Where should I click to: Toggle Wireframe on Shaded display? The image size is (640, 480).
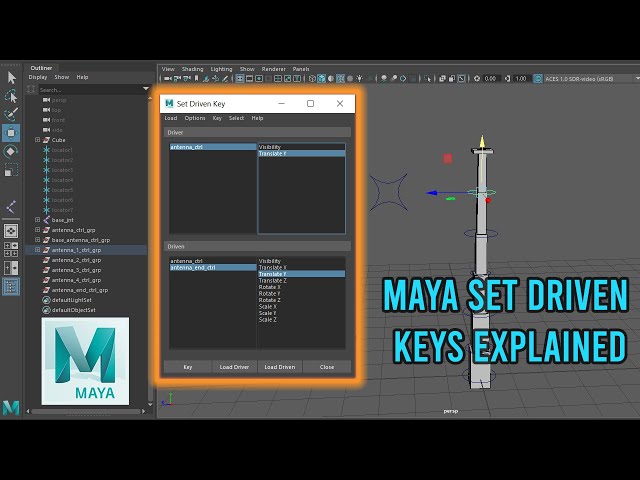(x=340, y=78)
